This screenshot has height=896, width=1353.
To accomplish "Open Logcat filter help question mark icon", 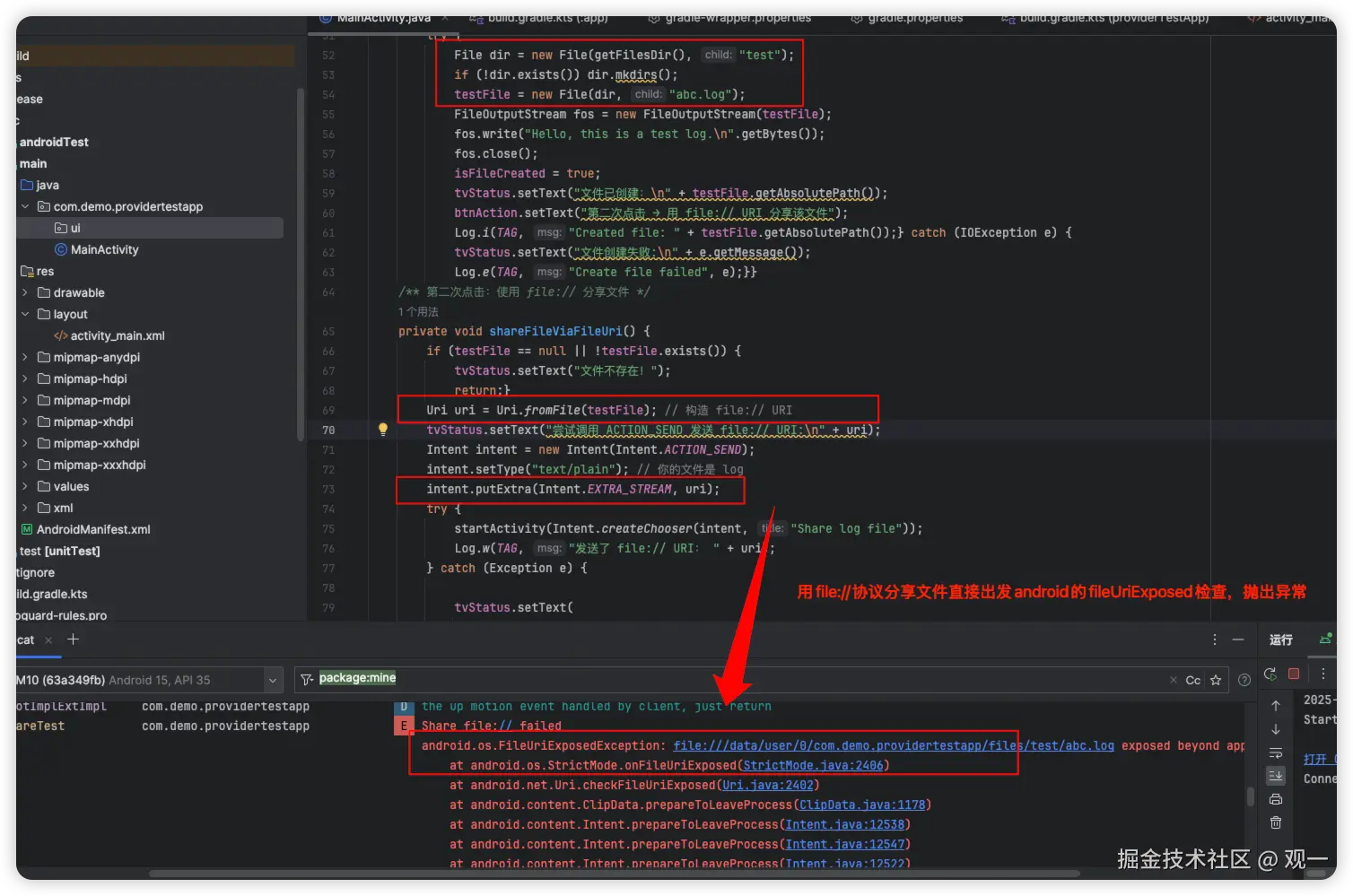I will pyautogui.click(x=1244, y=680).
